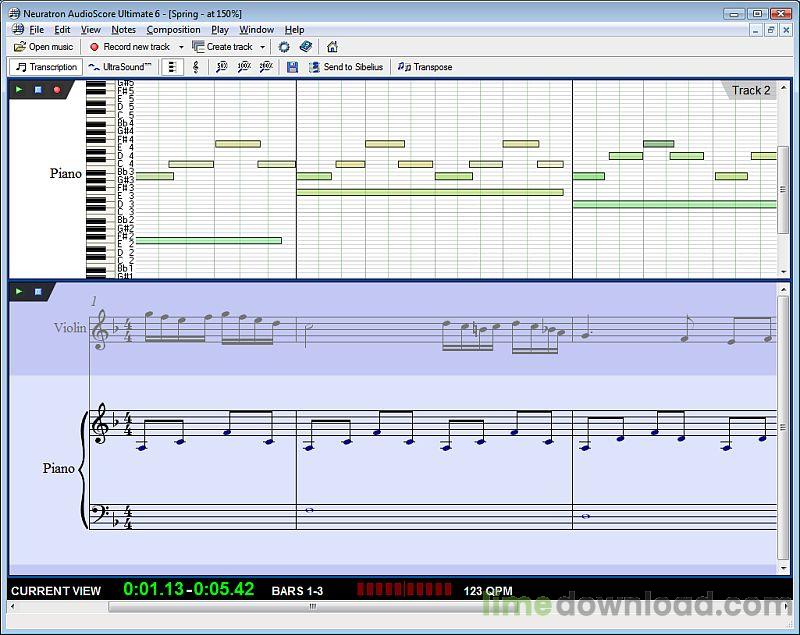Click the save floppy disk icon
Screen dimensions: 800x635
coord(292,67)
